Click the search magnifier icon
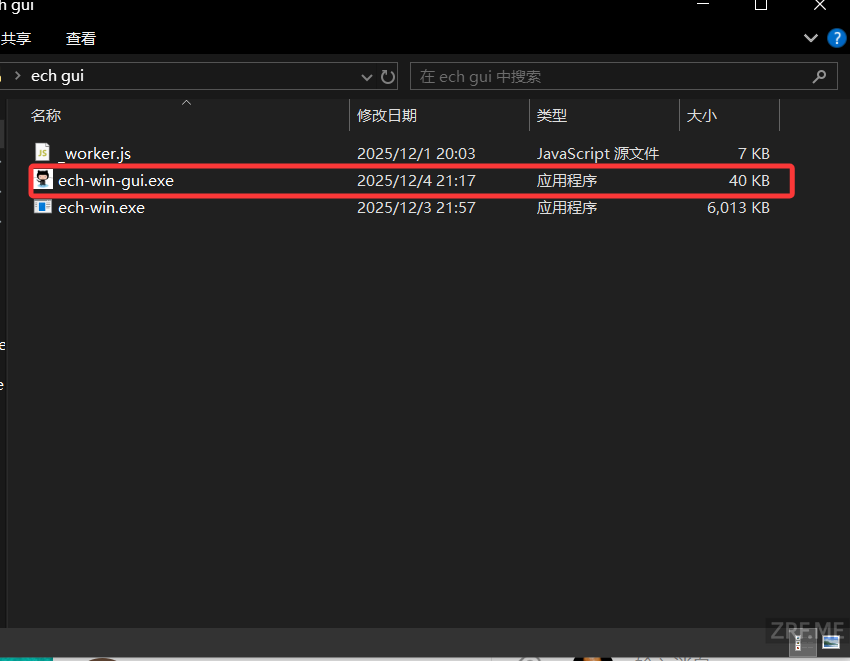The image size is (850, 661). tap(819, 76)
